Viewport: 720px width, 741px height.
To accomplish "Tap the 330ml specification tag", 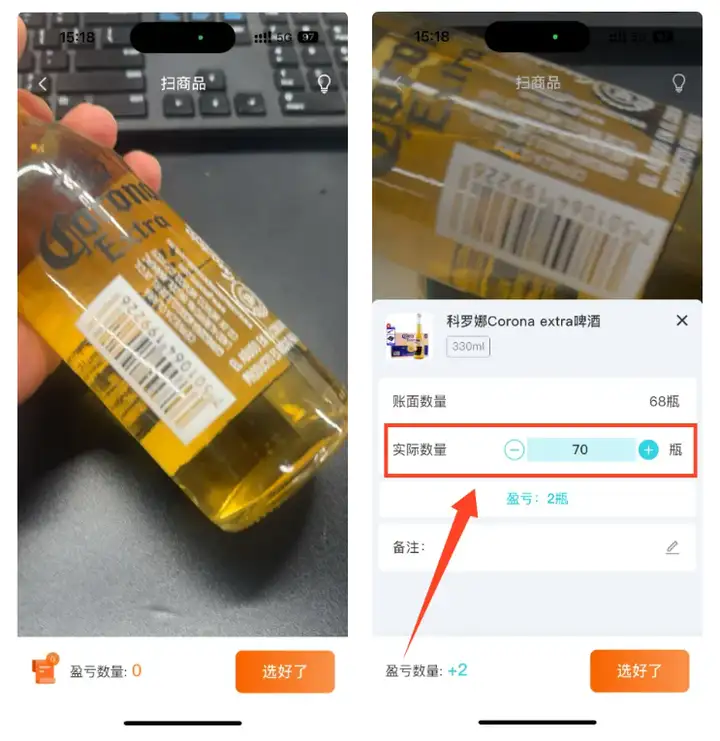I will (468, 346).
